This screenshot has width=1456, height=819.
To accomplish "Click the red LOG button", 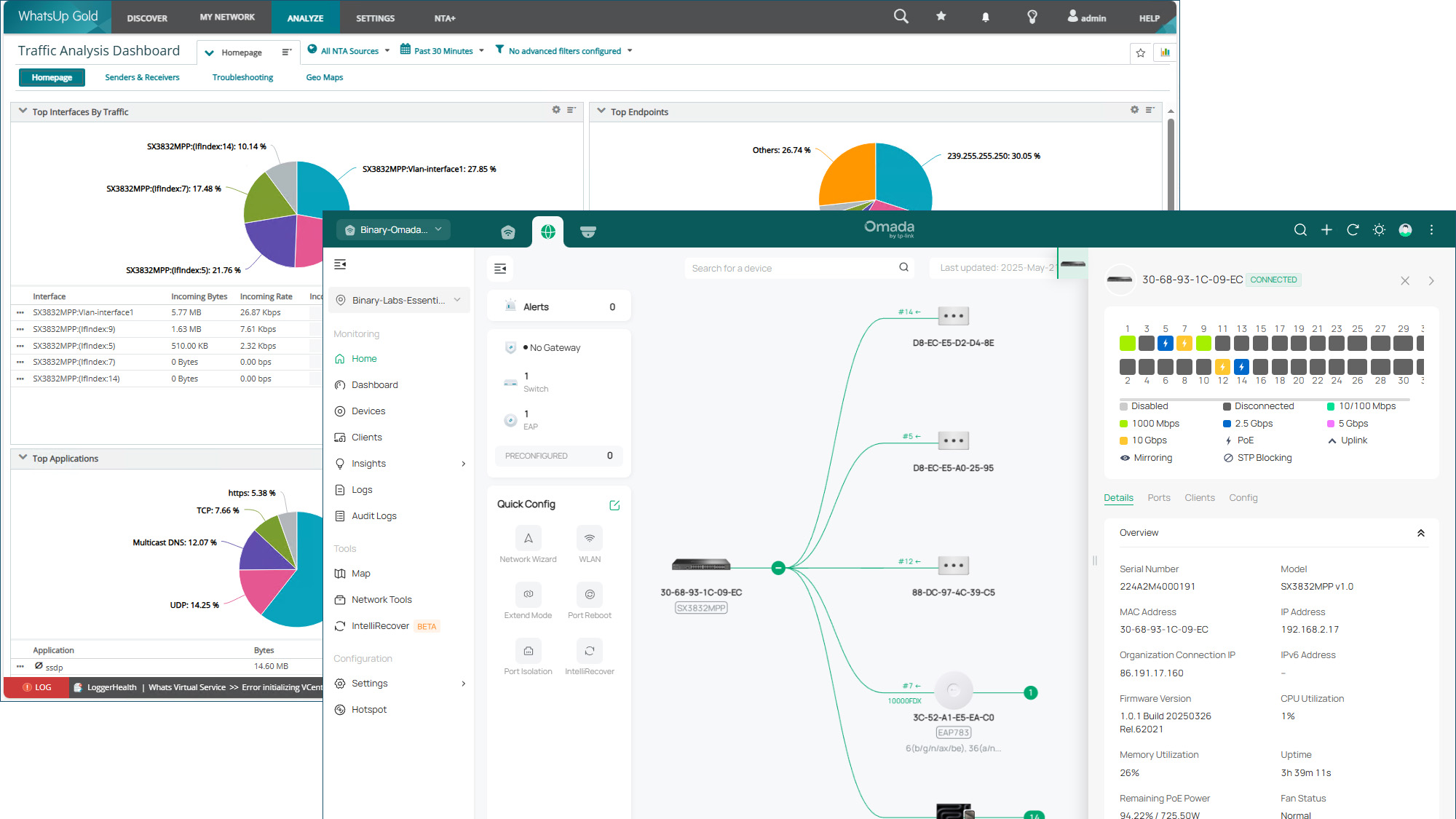I will [36, 687].
